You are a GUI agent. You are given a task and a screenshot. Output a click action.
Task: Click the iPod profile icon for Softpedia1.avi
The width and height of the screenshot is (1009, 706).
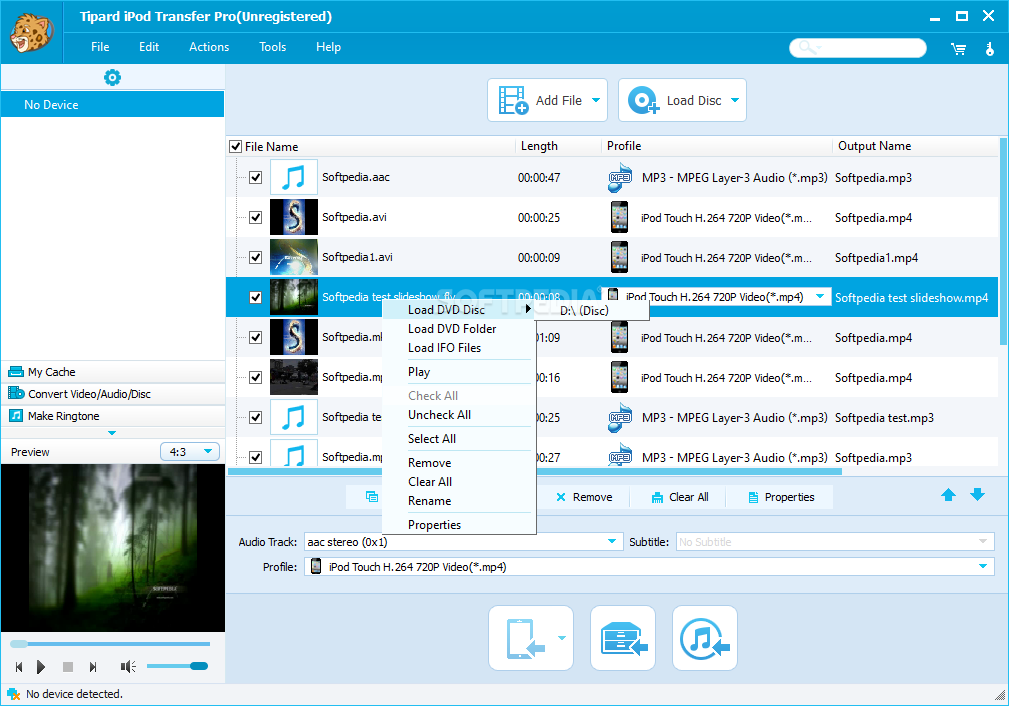coord(619,257)
